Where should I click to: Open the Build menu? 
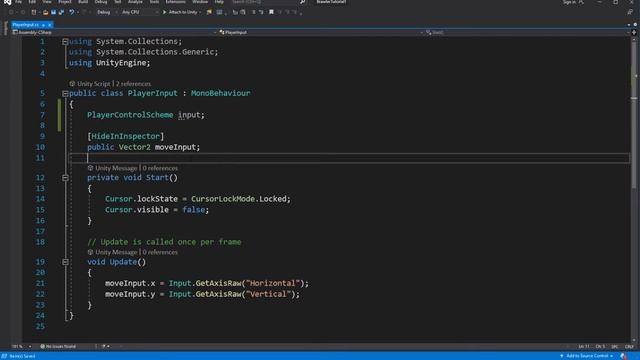click(x=83, y=2)
